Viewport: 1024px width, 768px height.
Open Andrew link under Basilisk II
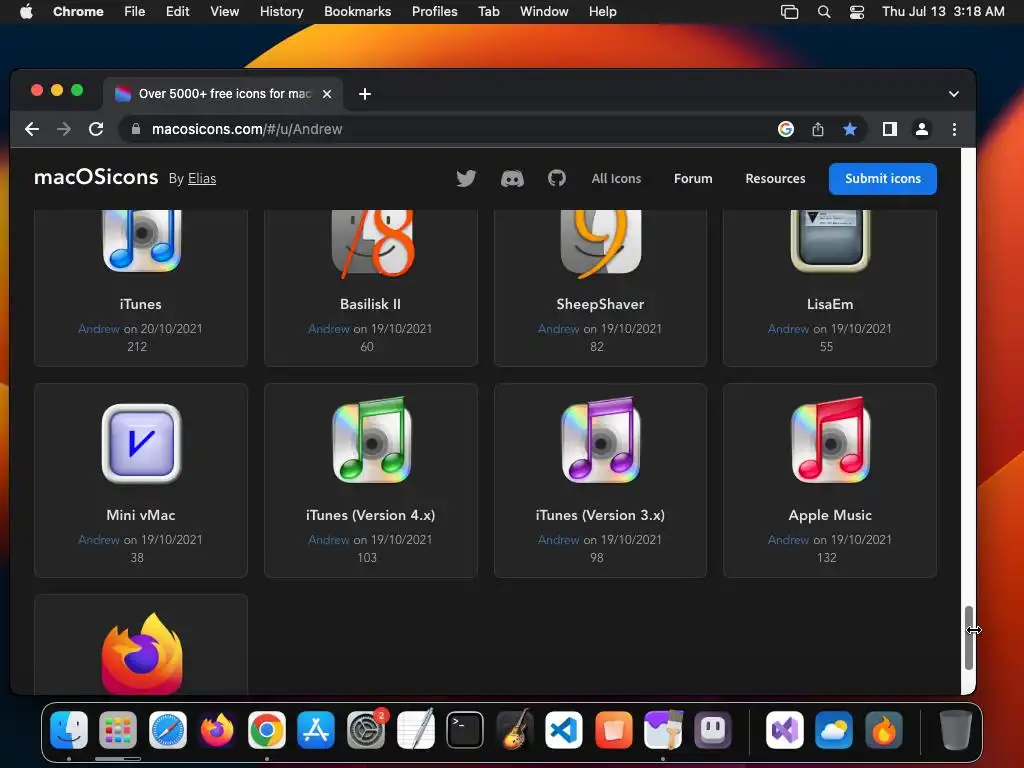(x=328, y=328)
